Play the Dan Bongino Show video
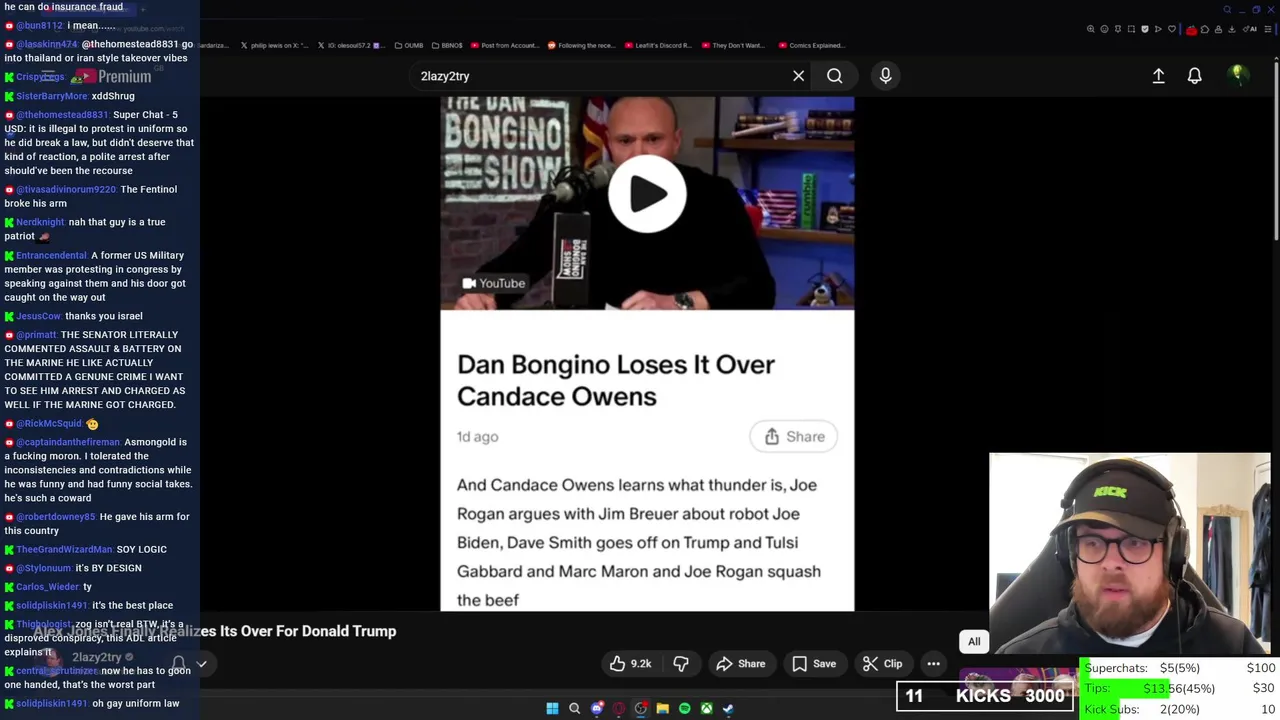 tap(647, 194)
